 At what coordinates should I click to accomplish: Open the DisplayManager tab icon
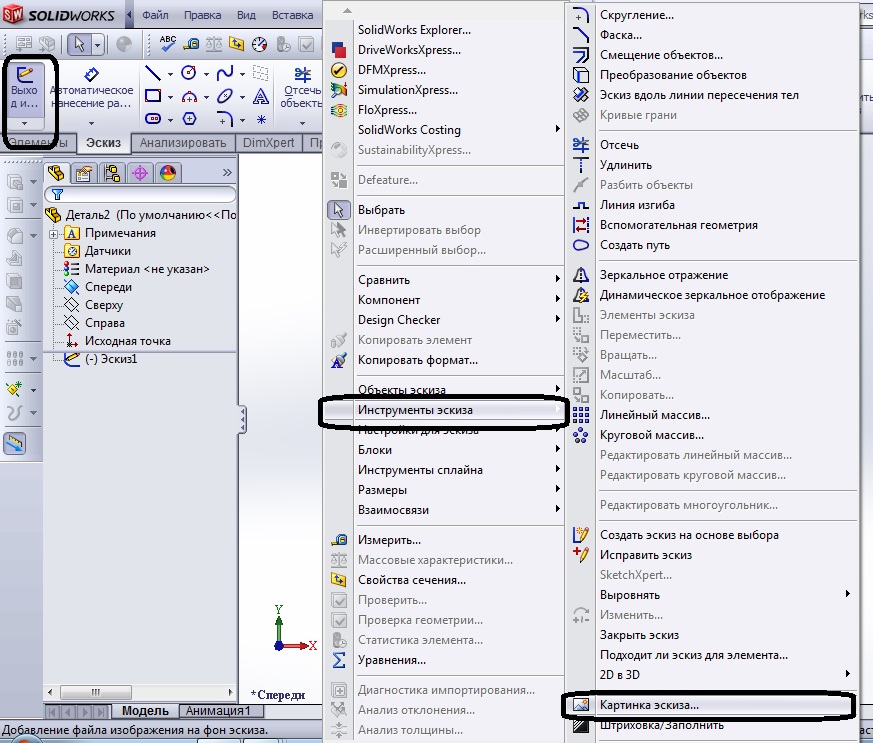click(168, 173)
